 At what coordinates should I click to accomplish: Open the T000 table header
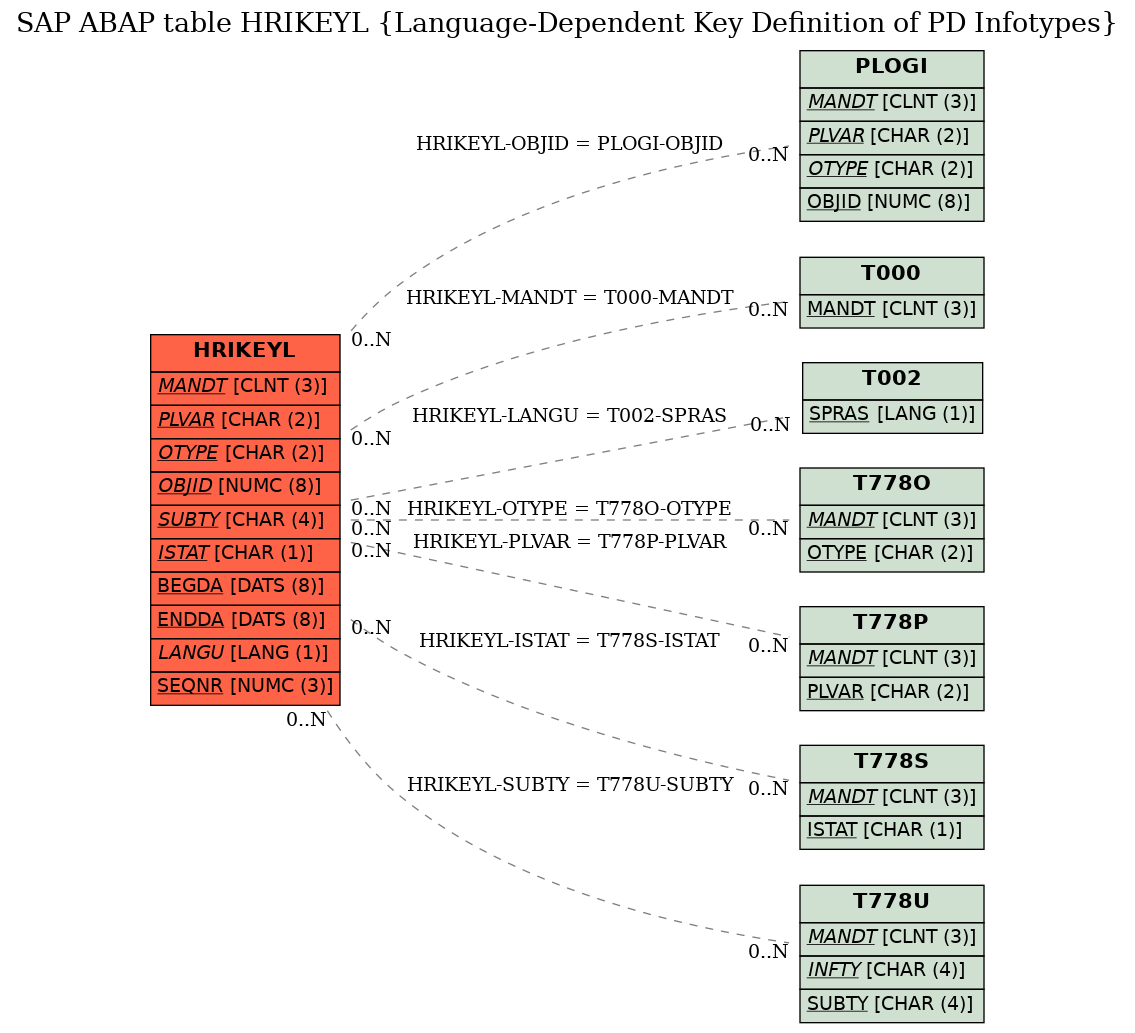pos(891,275)
